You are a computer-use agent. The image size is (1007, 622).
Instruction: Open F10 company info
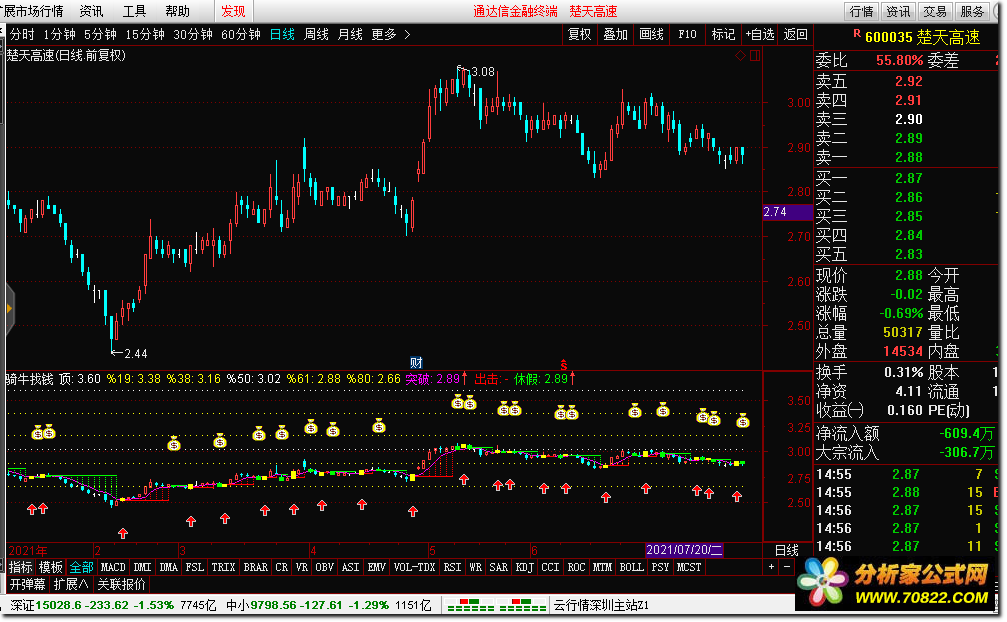point(687,35)
